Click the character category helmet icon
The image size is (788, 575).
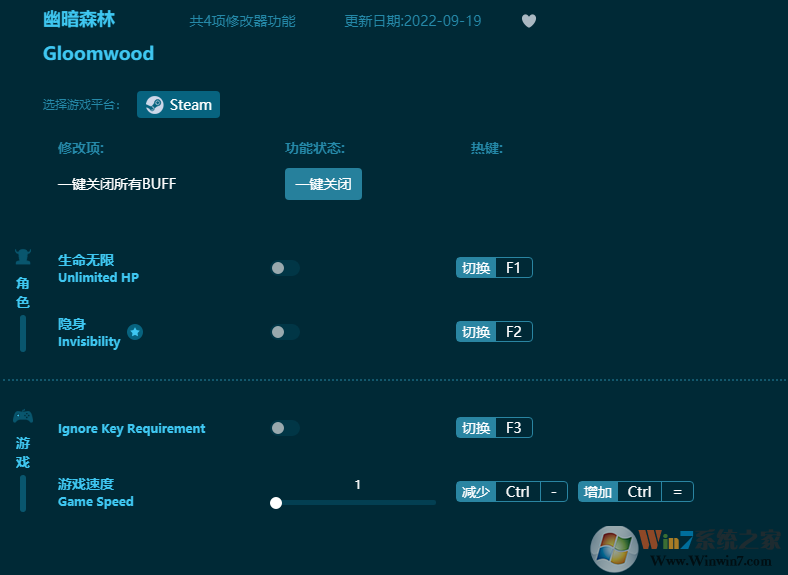point(23,257)
